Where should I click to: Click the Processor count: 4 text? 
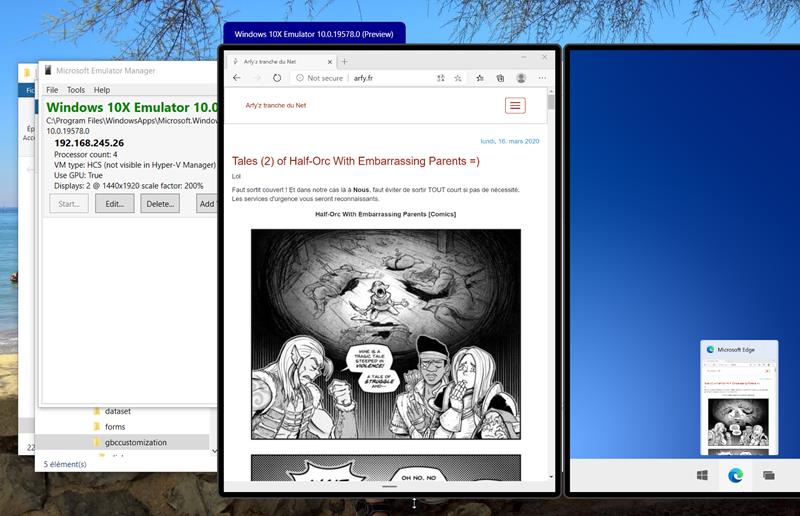[86, 154]
